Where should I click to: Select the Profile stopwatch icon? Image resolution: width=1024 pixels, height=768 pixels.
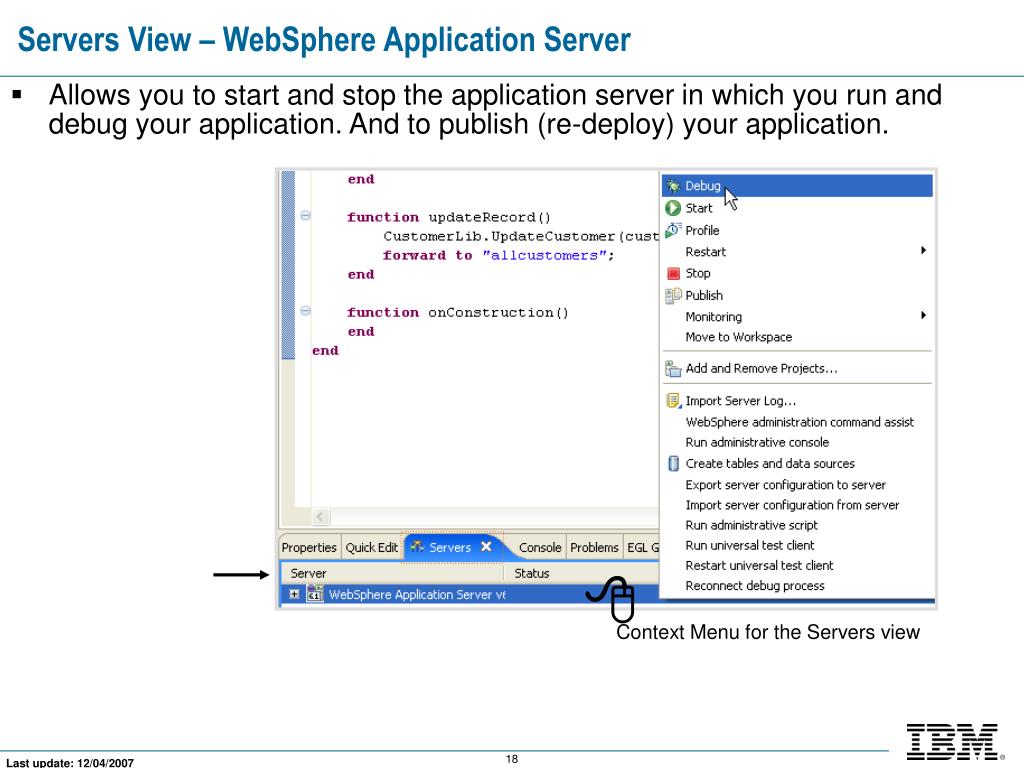[673, 230]
